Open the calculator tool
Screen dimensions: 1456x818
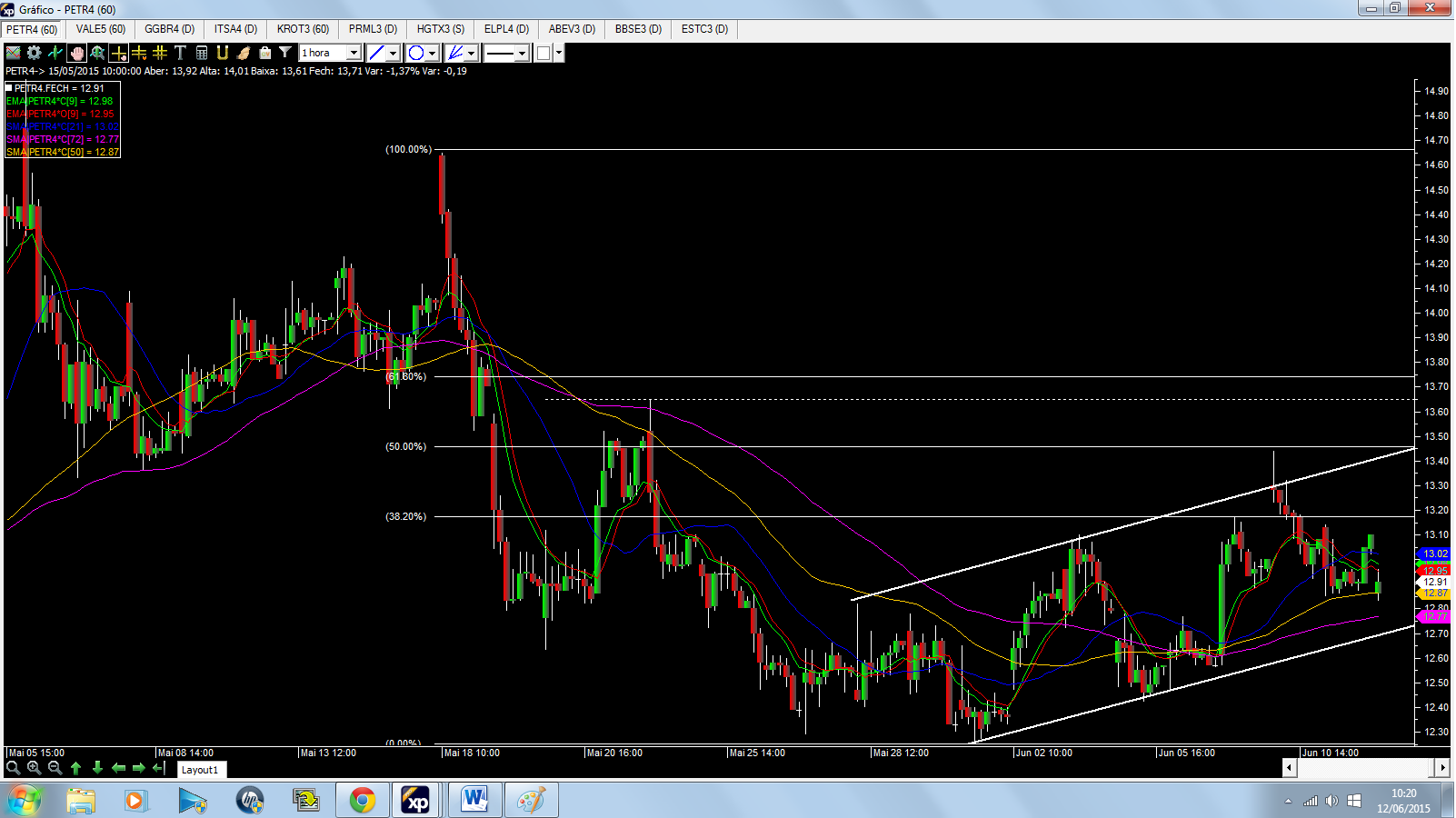(202, 53)
